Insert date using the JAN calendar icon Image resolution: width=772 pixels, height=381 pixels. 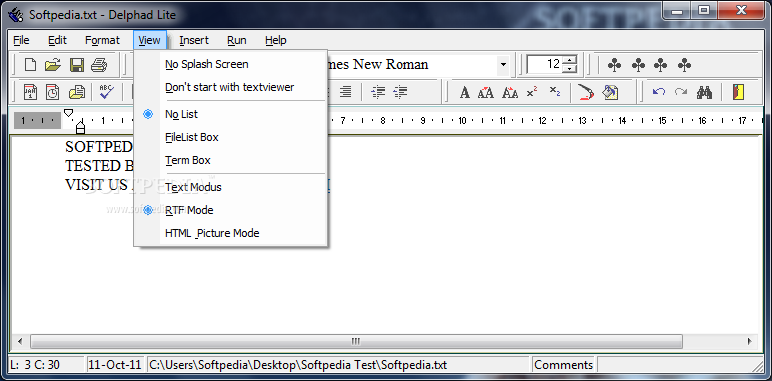(31, 92)
